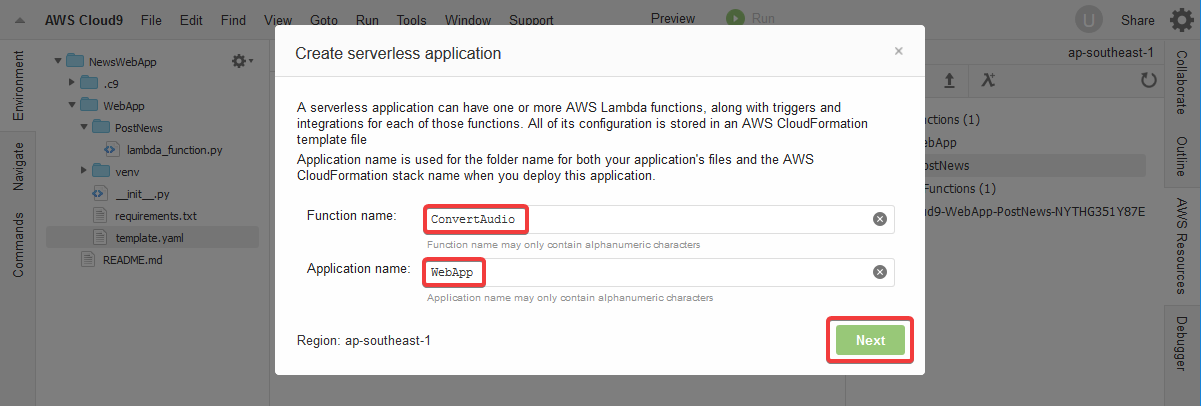Click the .c9 folder icon
This screenshot has width=1201, height=406.
tap(89, 83)
